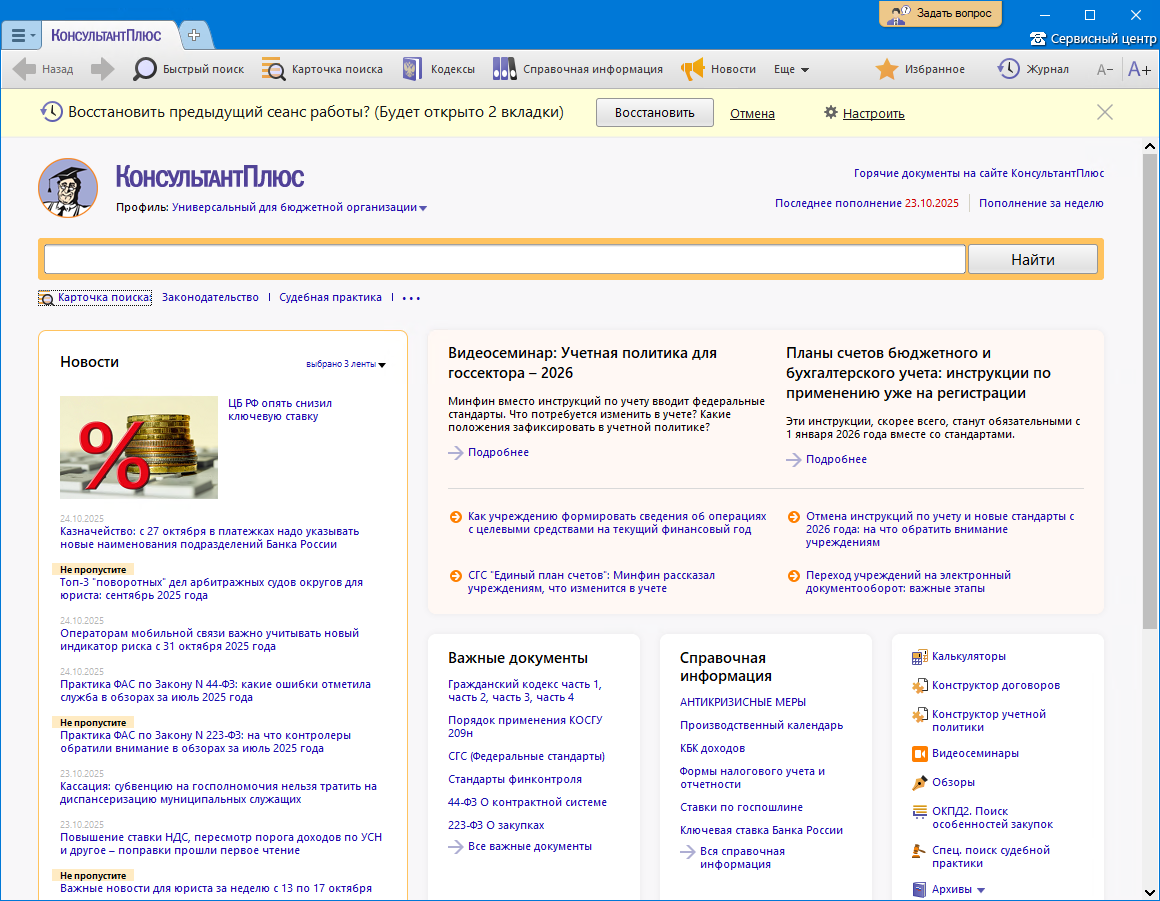Increase font size with A+ icon
Viewport: 1160px width, 901px height.
click(x=1139, y=69)
